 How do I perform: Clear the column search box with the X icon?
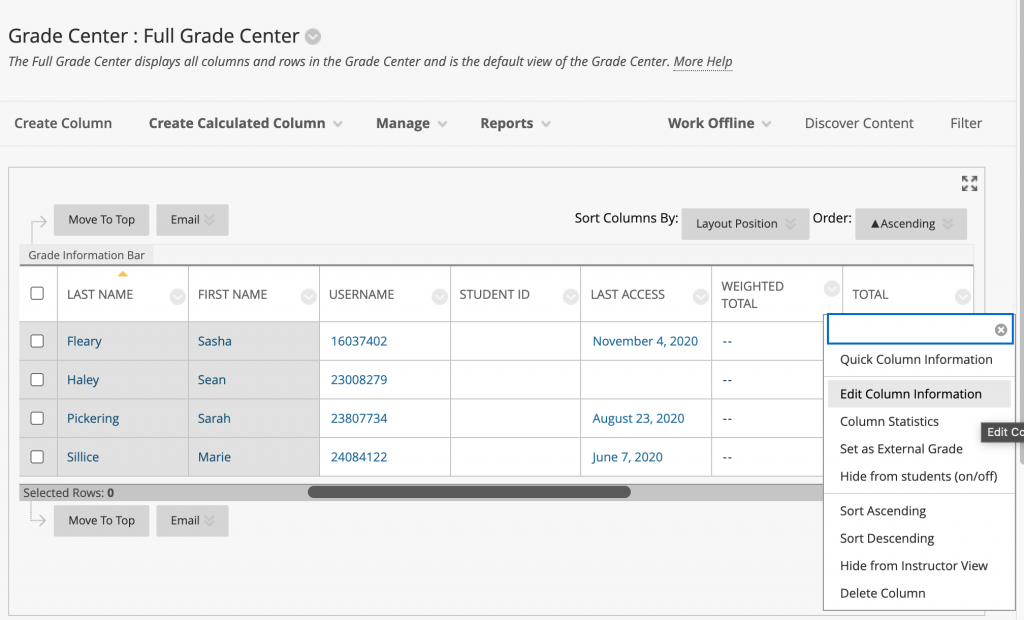click(1000, 330)
